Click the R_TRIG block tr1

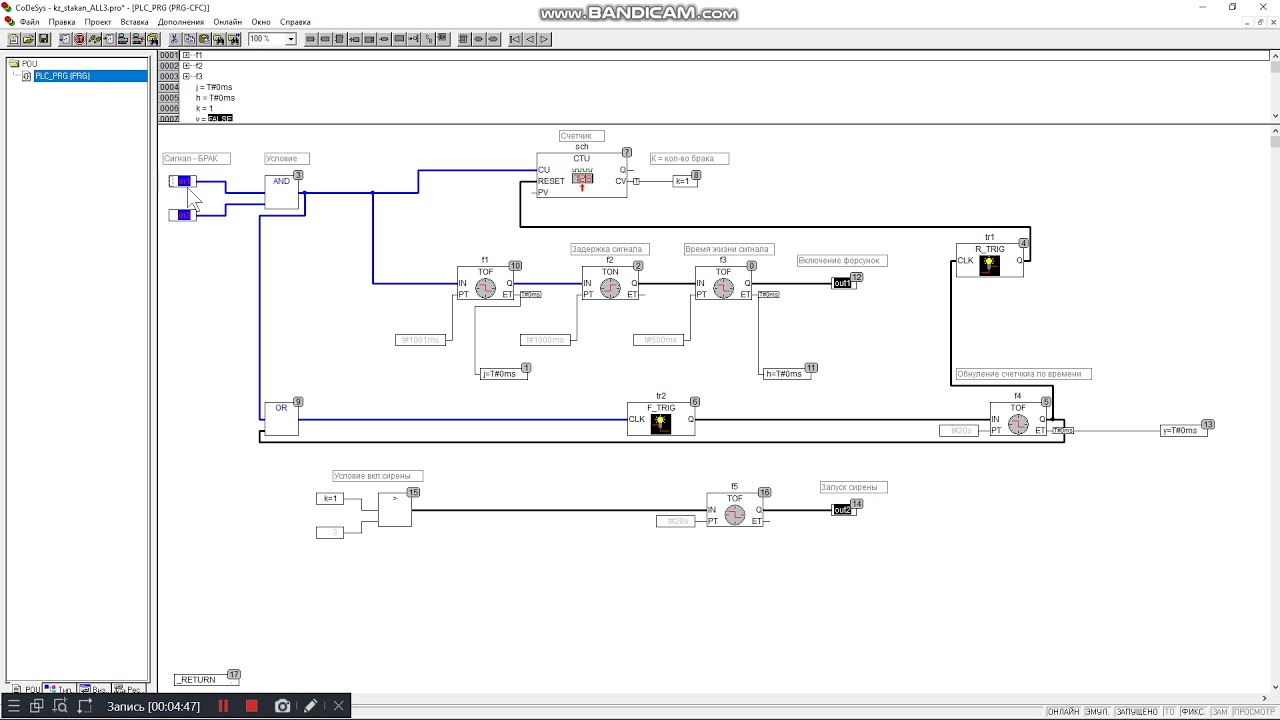[990, 260]
